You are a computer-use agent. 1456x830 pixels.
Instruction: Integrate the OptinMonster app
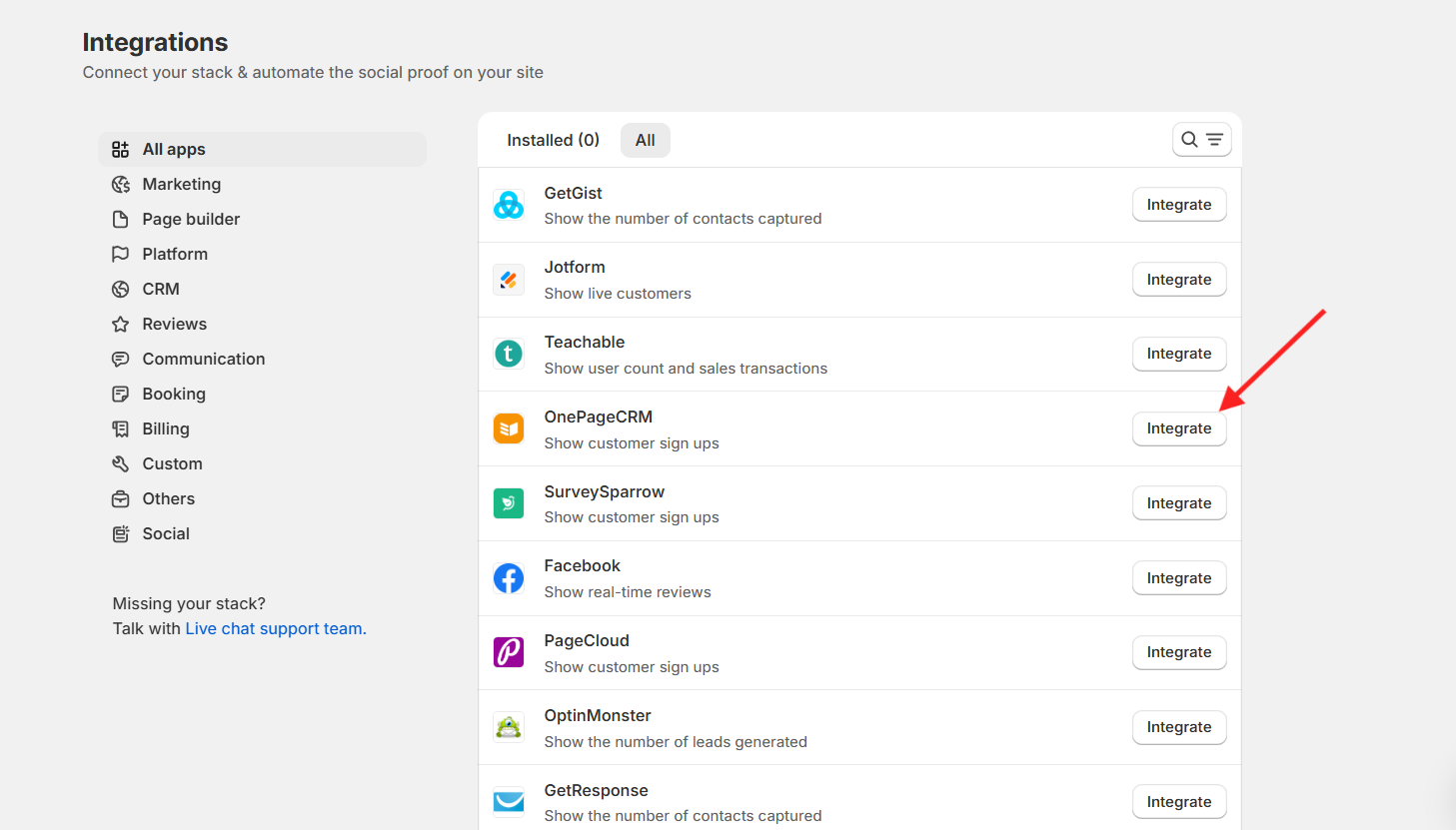pos(1179,727)
